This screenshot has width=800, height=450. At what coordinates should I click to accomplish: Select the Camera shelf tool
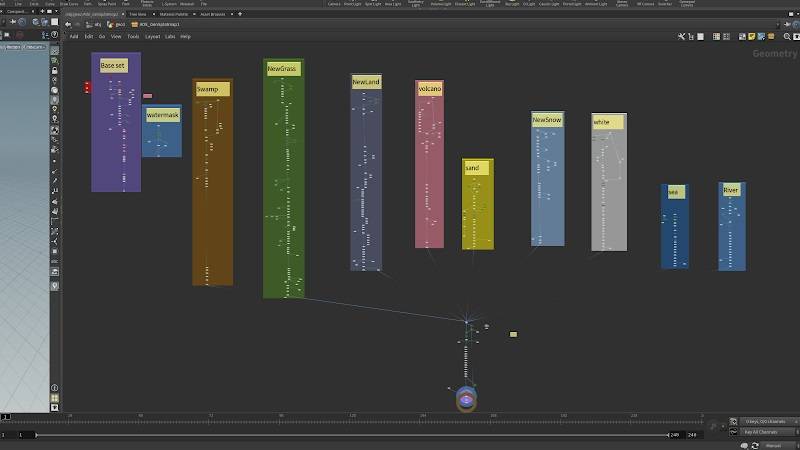[336, 4]
